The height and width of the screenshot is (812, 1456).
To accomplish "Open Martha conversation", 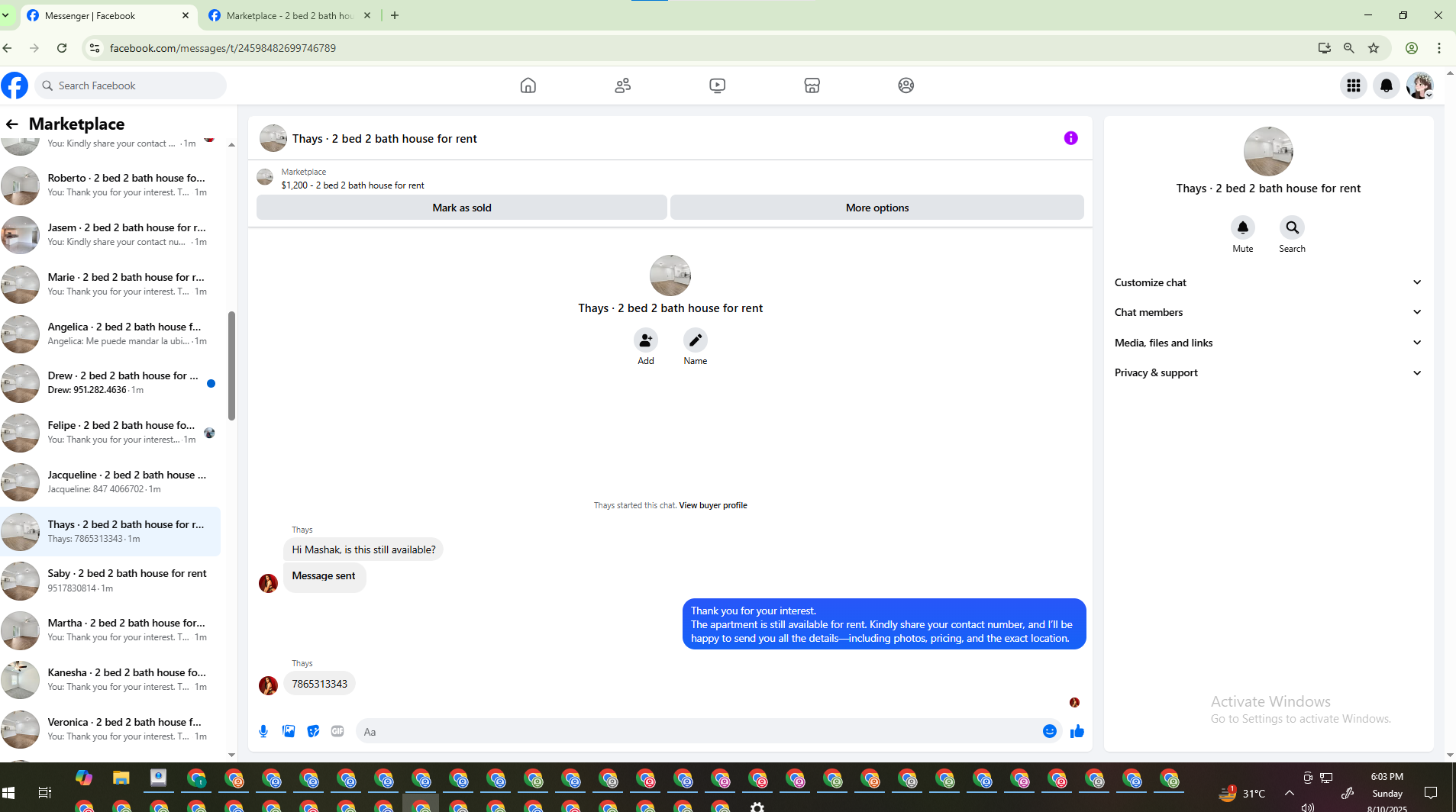I will tap(111, 630).
